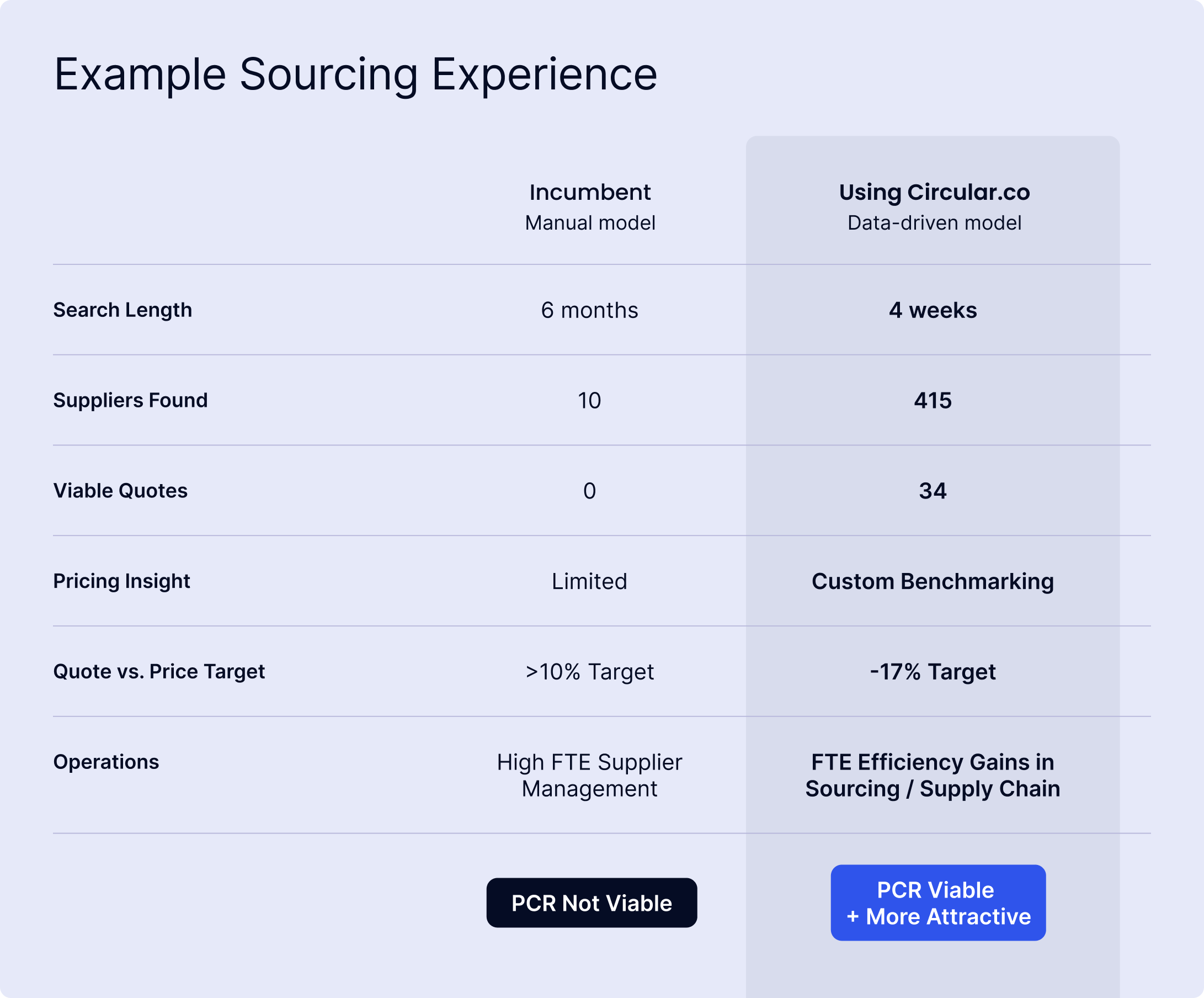This screenshot has width=1204, height=998.
Task: Select the 6 months value
Action: click(x=589, y=310)
